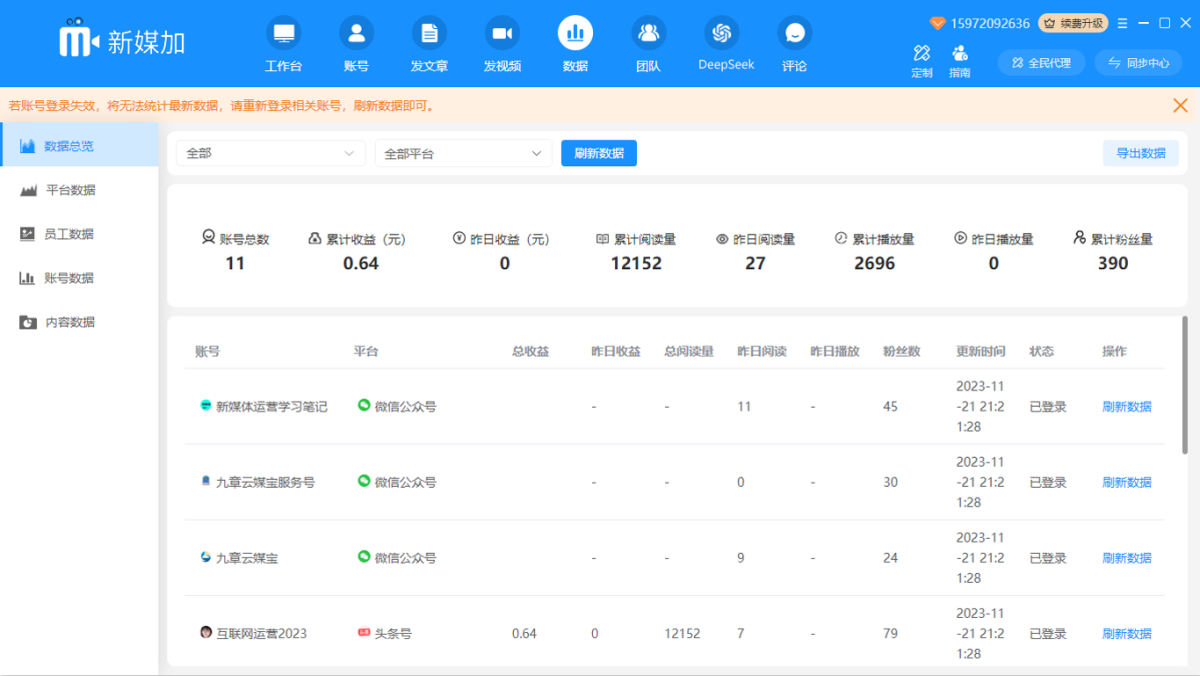Click the 刷新数据 refresh button
Viewport: 1200px width, 676px height.
[598, 153]
